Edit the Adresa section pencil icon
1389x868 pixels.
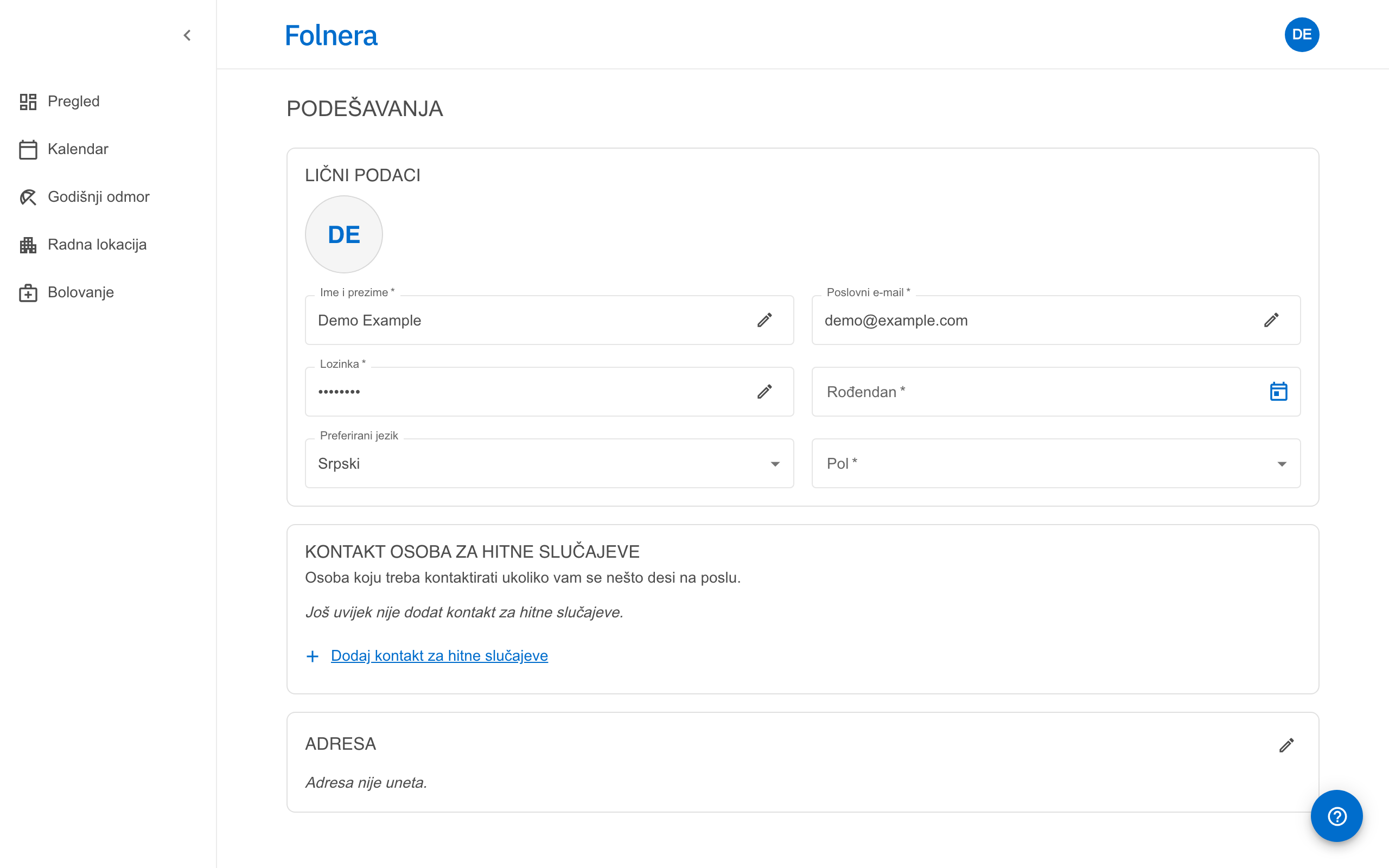pyautogui.click(x=1286, y=745)
